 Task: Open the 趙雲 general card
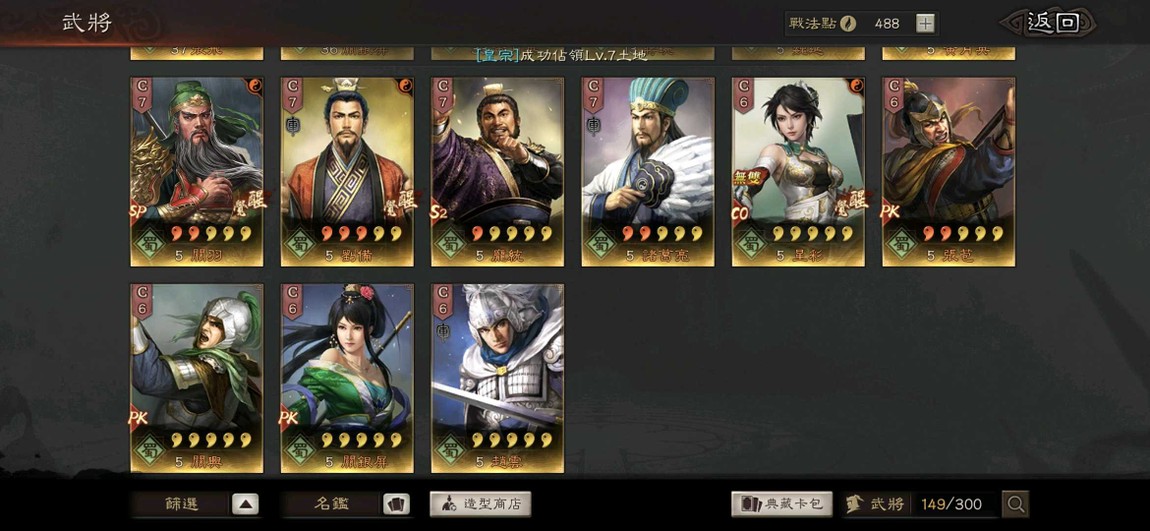(x=497, y=378)
